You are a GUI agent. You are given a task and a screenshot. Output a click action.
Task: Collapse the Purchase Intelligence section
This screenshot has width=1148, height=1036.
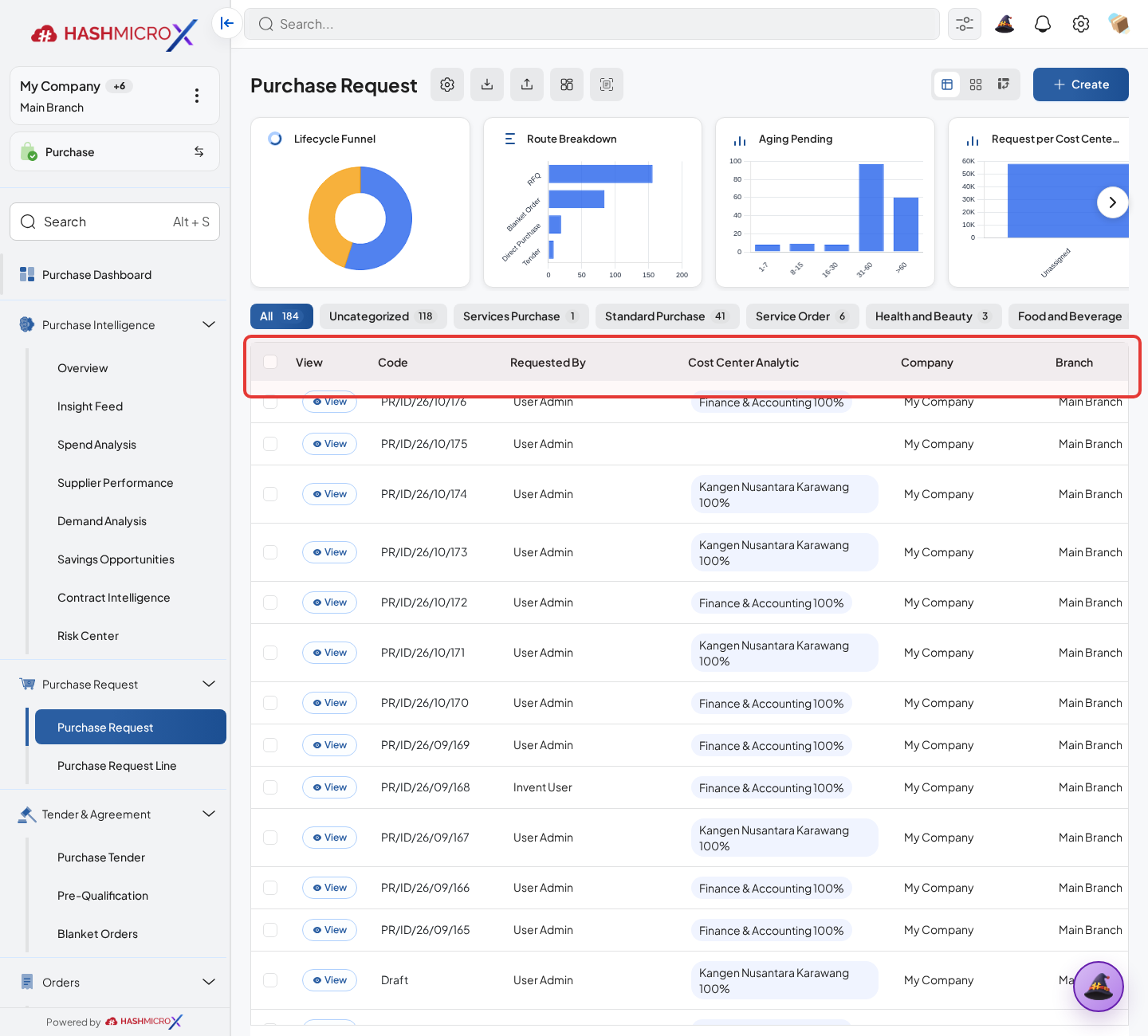209,324
